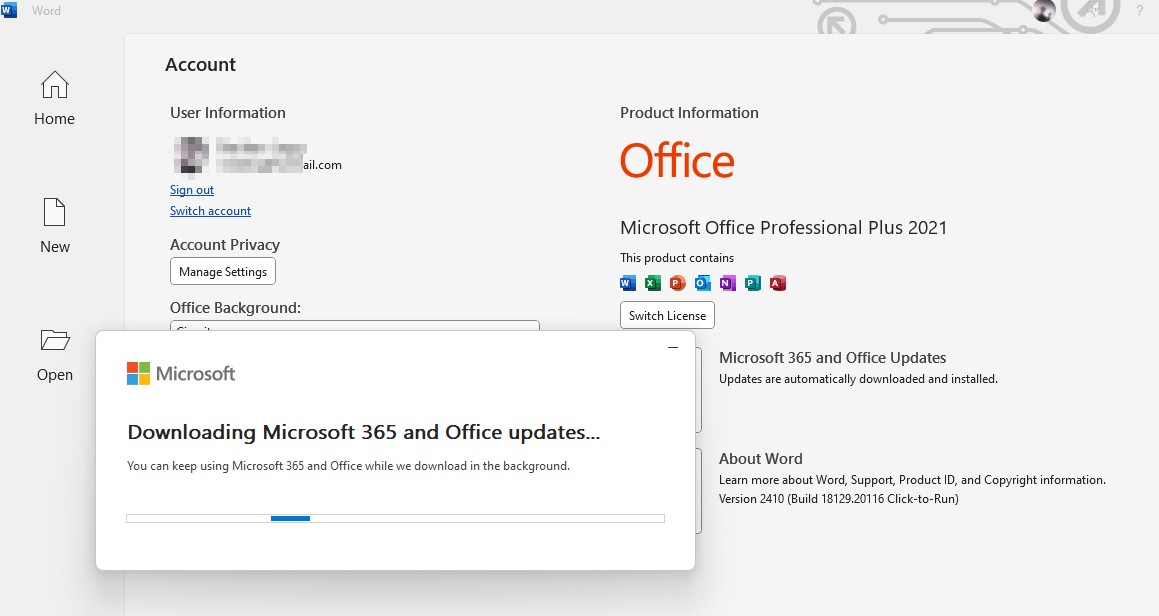This screenshot has width=1159, height=616.
Task: Click the New blank page icon in sidebar
Action: (x=54, y=212)
